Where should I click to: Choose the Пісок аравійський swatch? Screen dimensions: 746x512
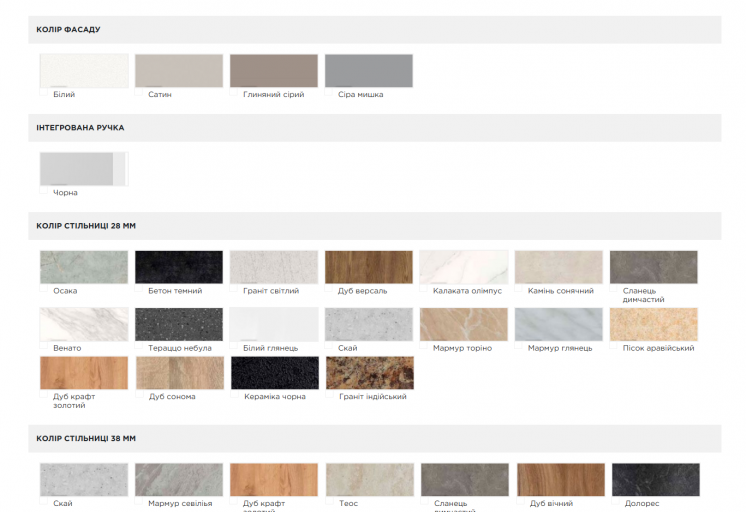tap(654, 325)
